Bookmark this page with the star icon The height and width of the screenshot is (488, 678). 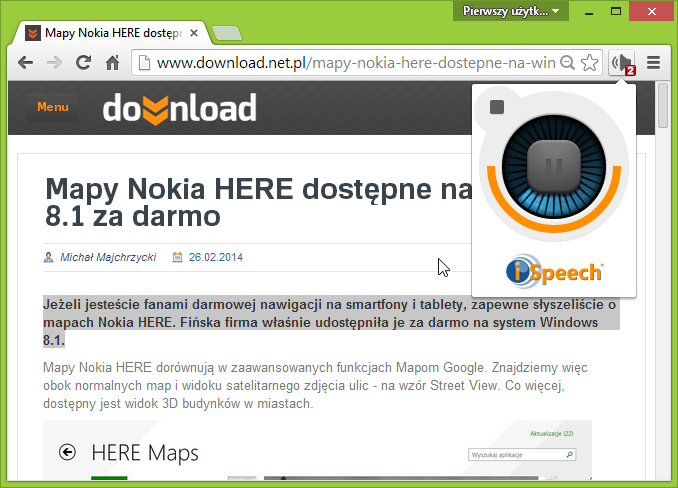[589, 63]
